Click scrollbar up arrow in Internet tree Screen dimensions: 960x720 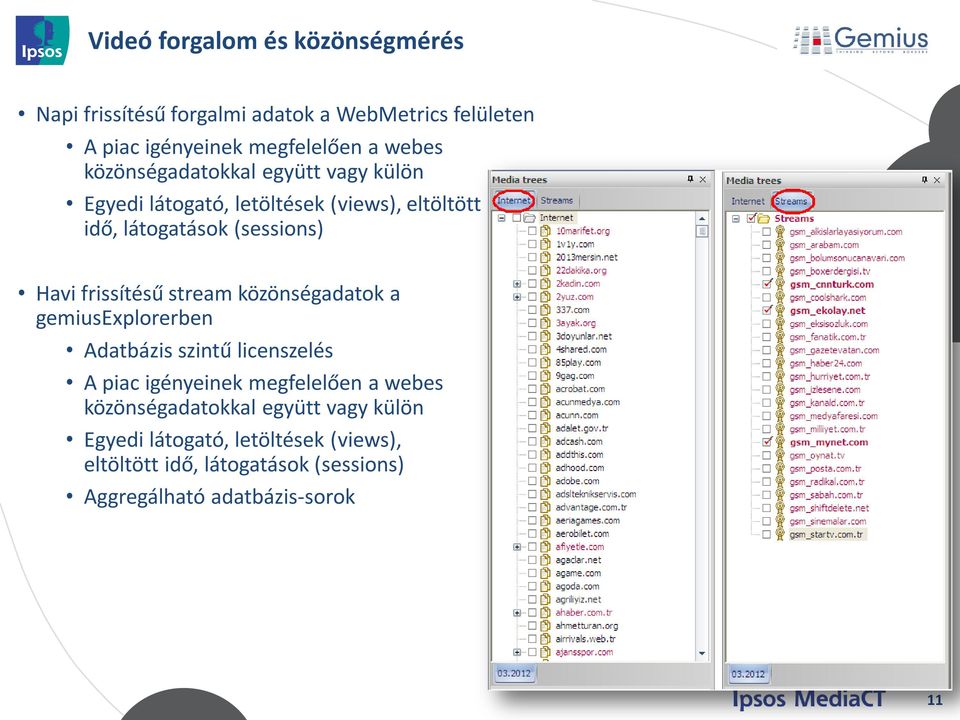point(702,218)
